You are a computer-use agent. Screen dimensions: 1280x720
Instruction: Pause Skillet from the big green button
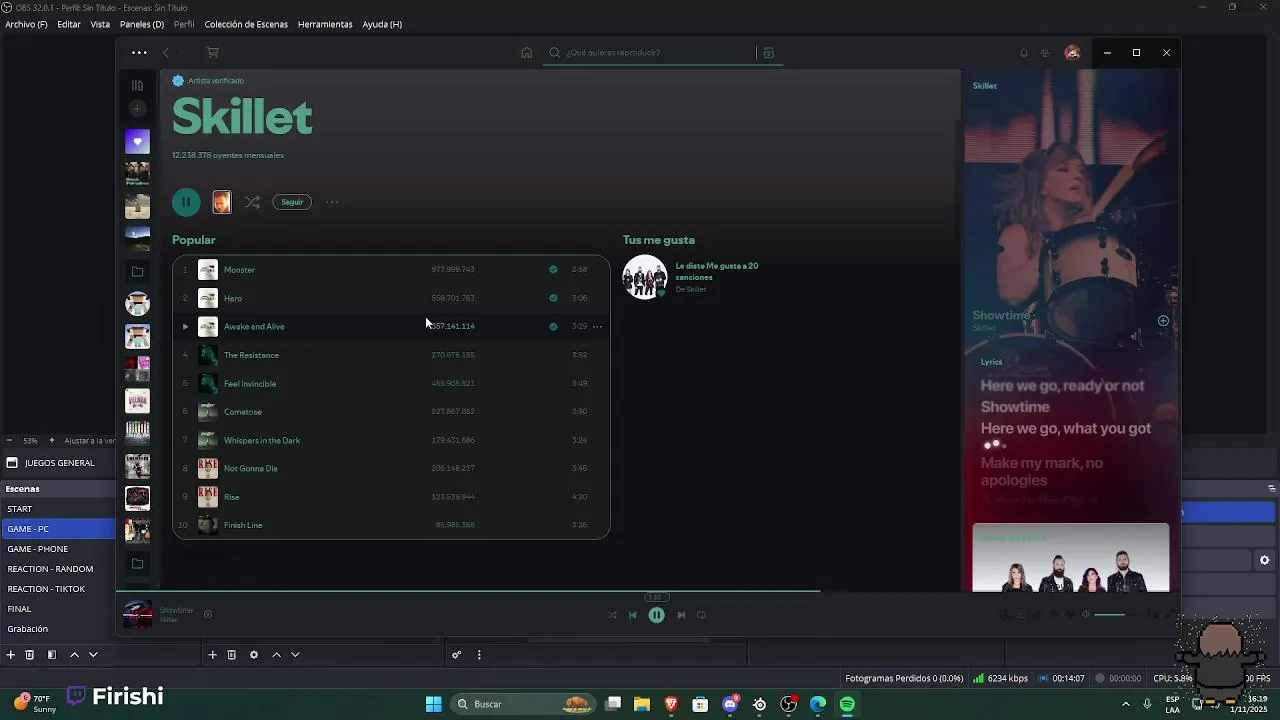pyautogui.click(x=186, y=202)
